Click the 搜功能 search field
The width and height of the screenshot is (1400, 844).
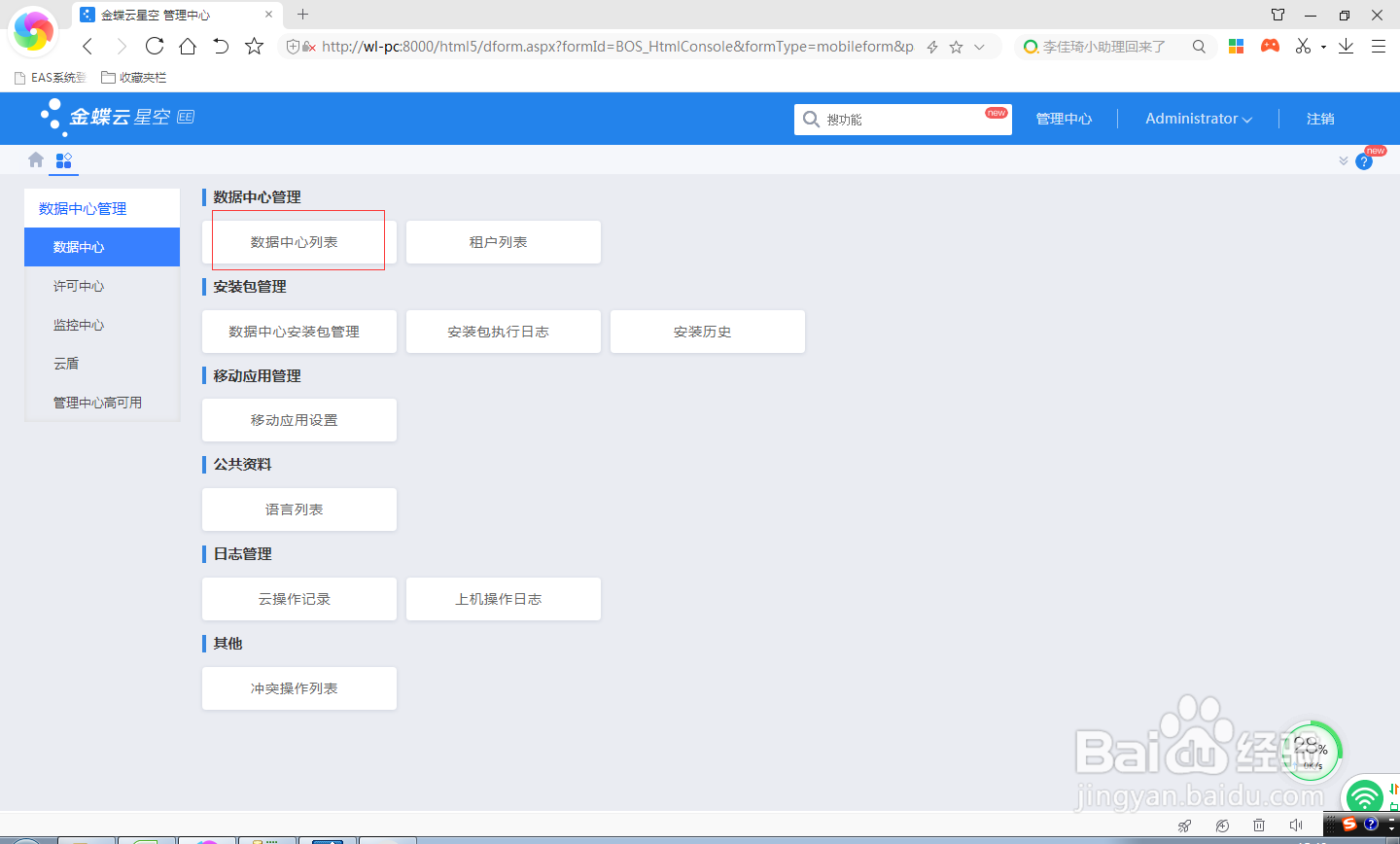tap(903, 119)
